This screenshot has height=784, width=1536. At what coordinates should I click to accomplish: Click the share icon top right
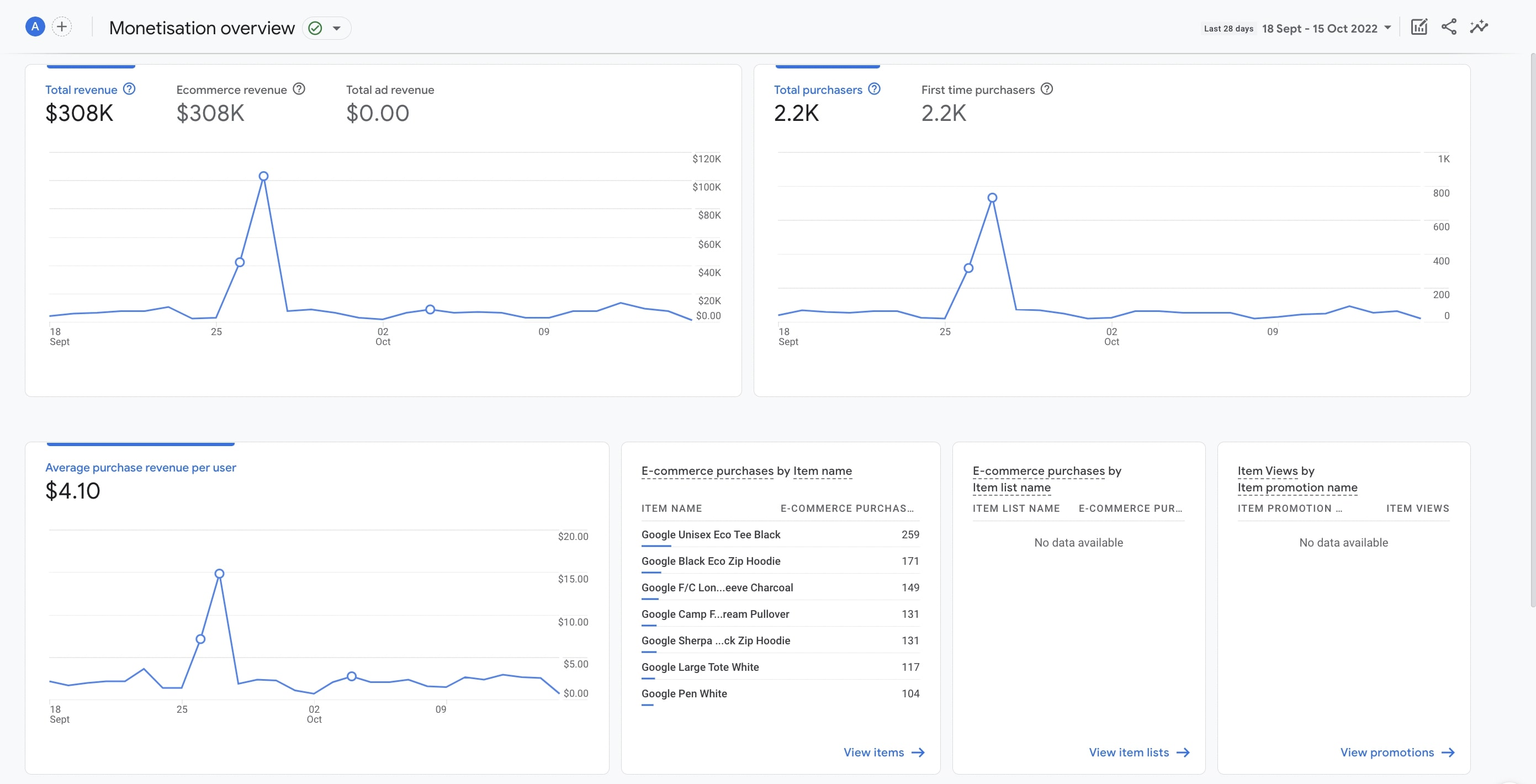pos(1449,27)
